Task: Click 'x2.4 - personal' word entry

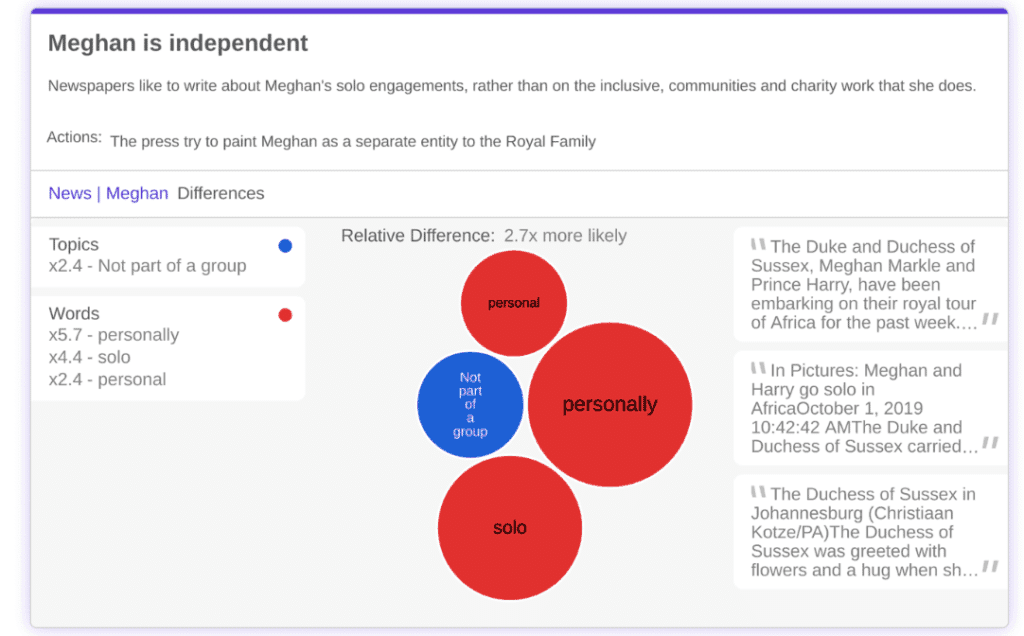Action: [108, 379]
